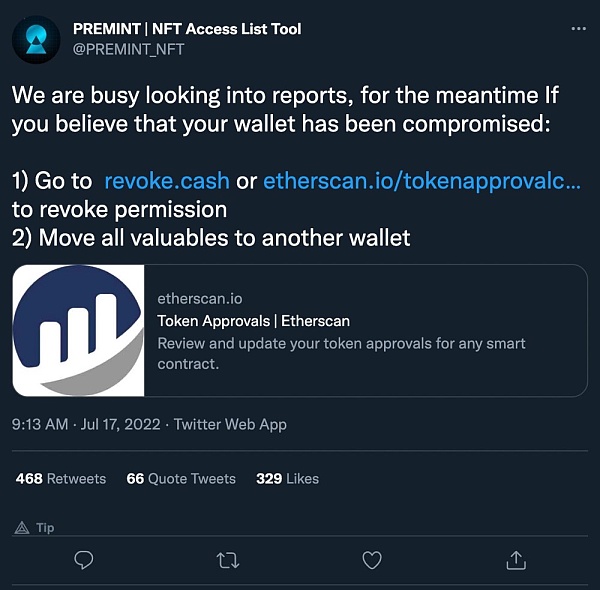Click the retweet arrows icon
The width and height of the screenshot is (600, 590).
click(x=228, y=560)
